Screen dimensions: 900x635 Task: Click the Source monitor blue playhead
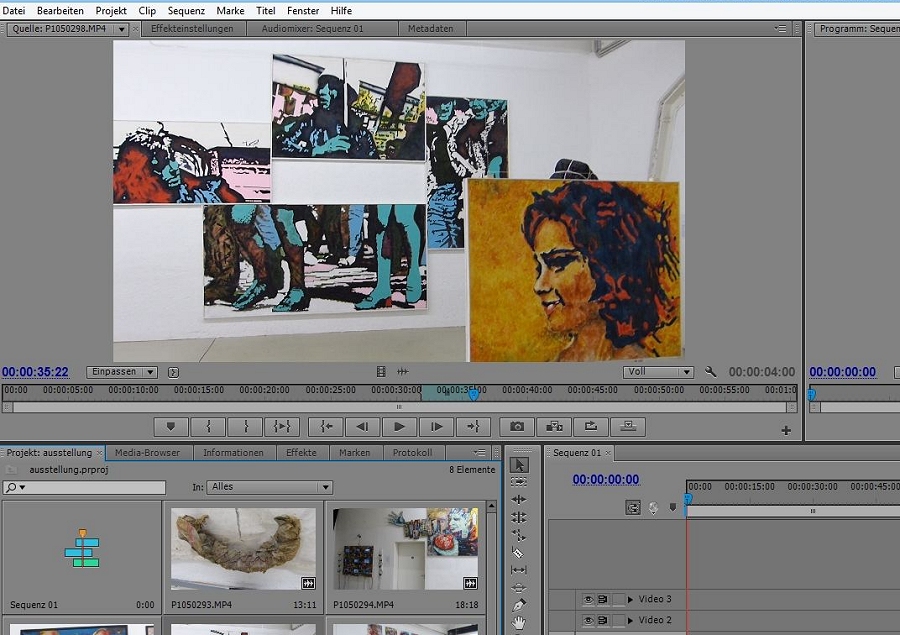pyautogui.click(x=474, y=394)
